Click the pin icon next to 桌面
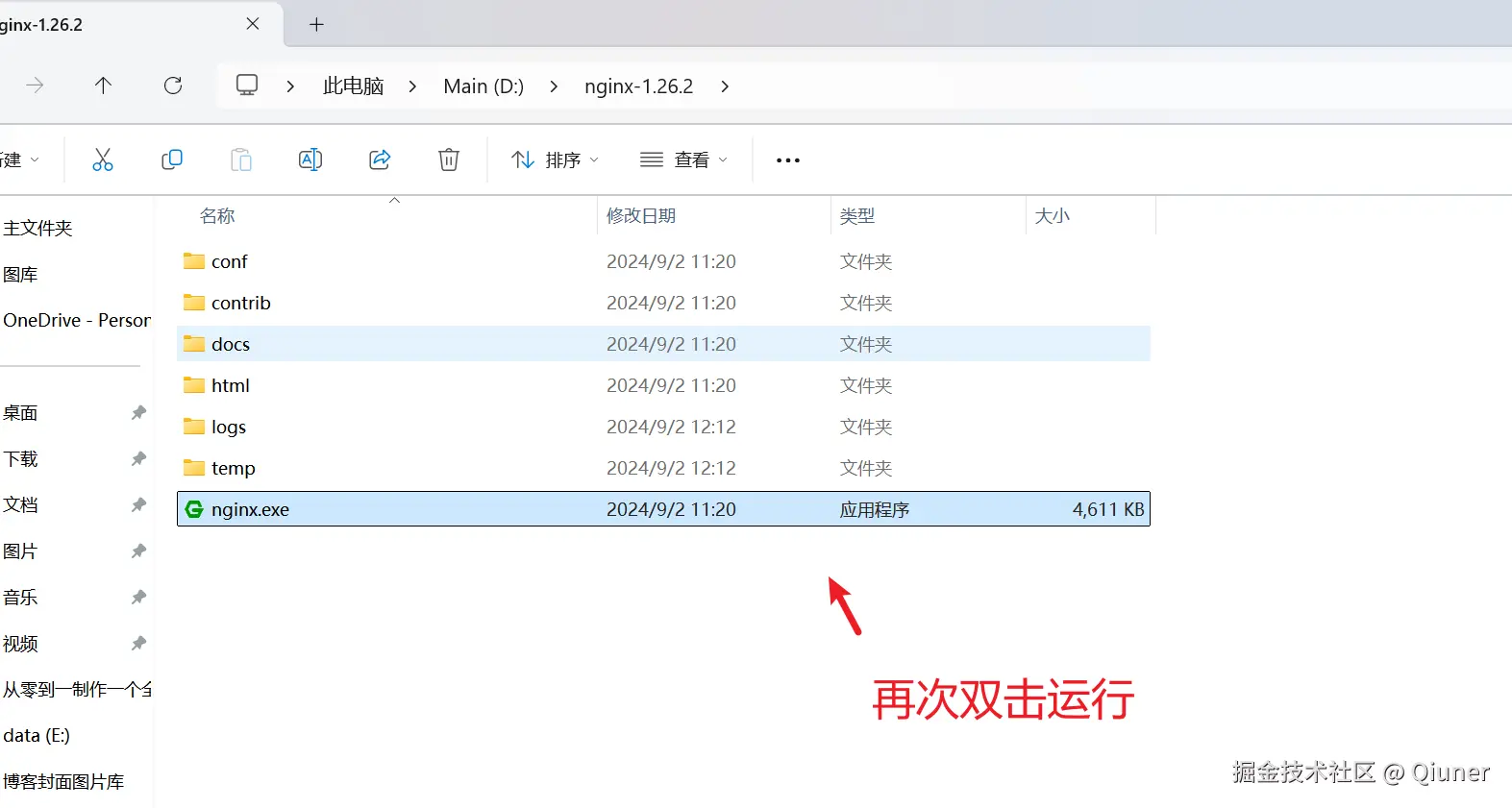This screenshot has width=1512, height=808. (138, 412)
